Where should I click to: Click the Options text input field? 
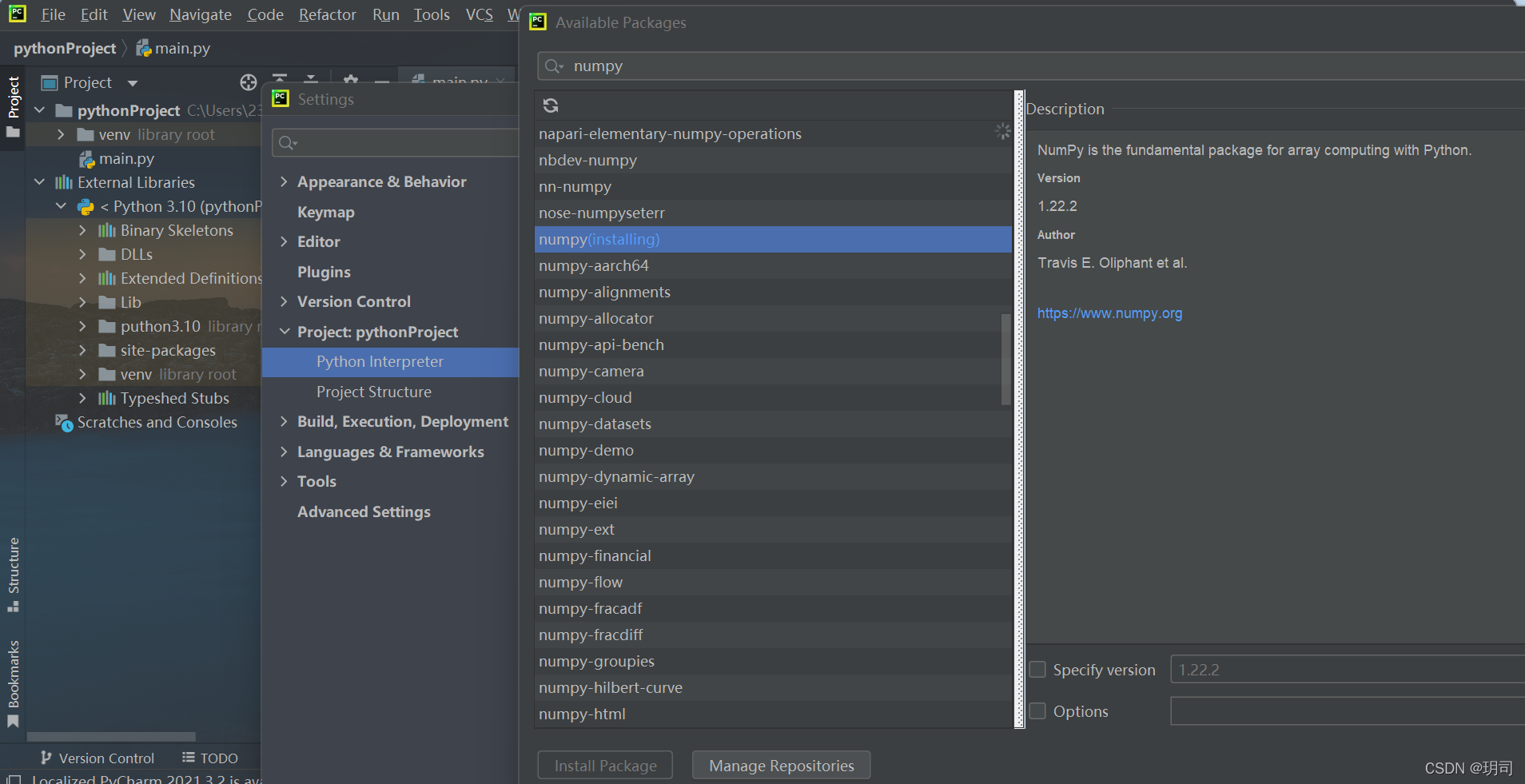[x=1348, y=711]
